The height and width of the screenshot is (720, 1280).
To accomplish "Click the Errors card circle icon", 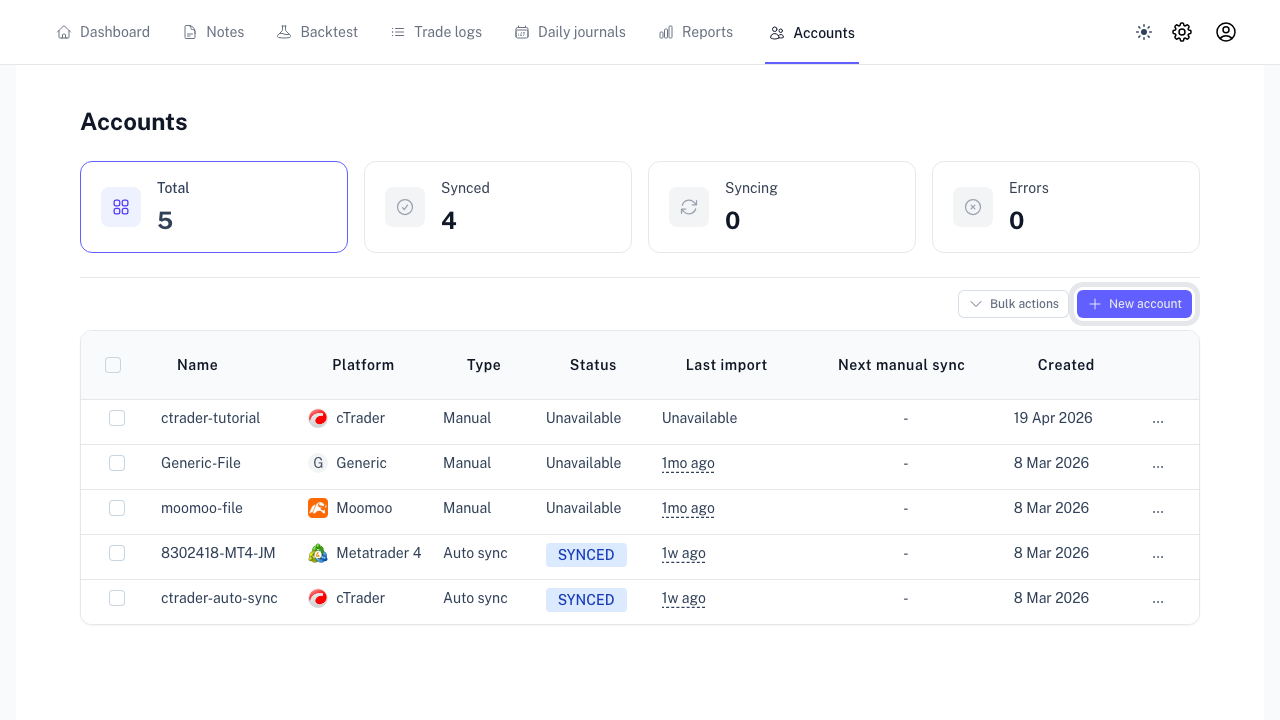I will tap(973, 207).
